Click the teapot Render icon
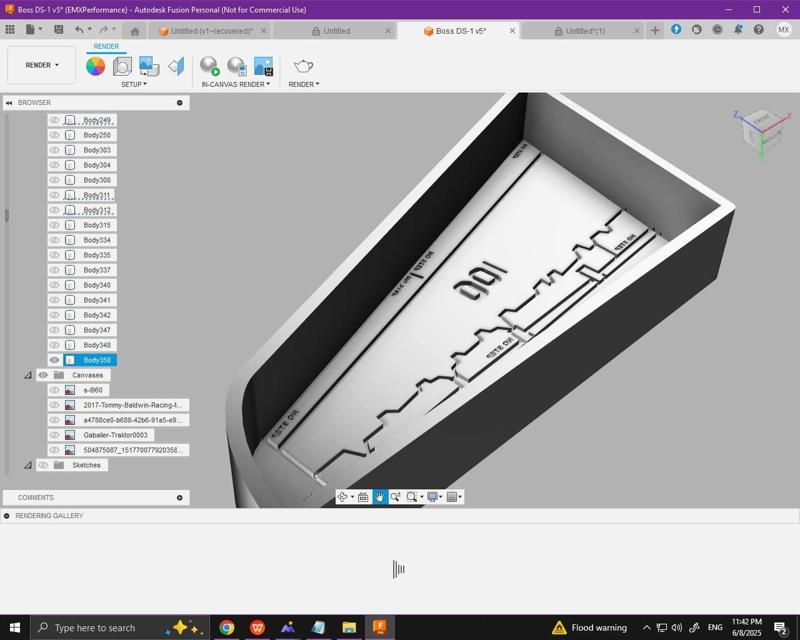 pos(303,66)
